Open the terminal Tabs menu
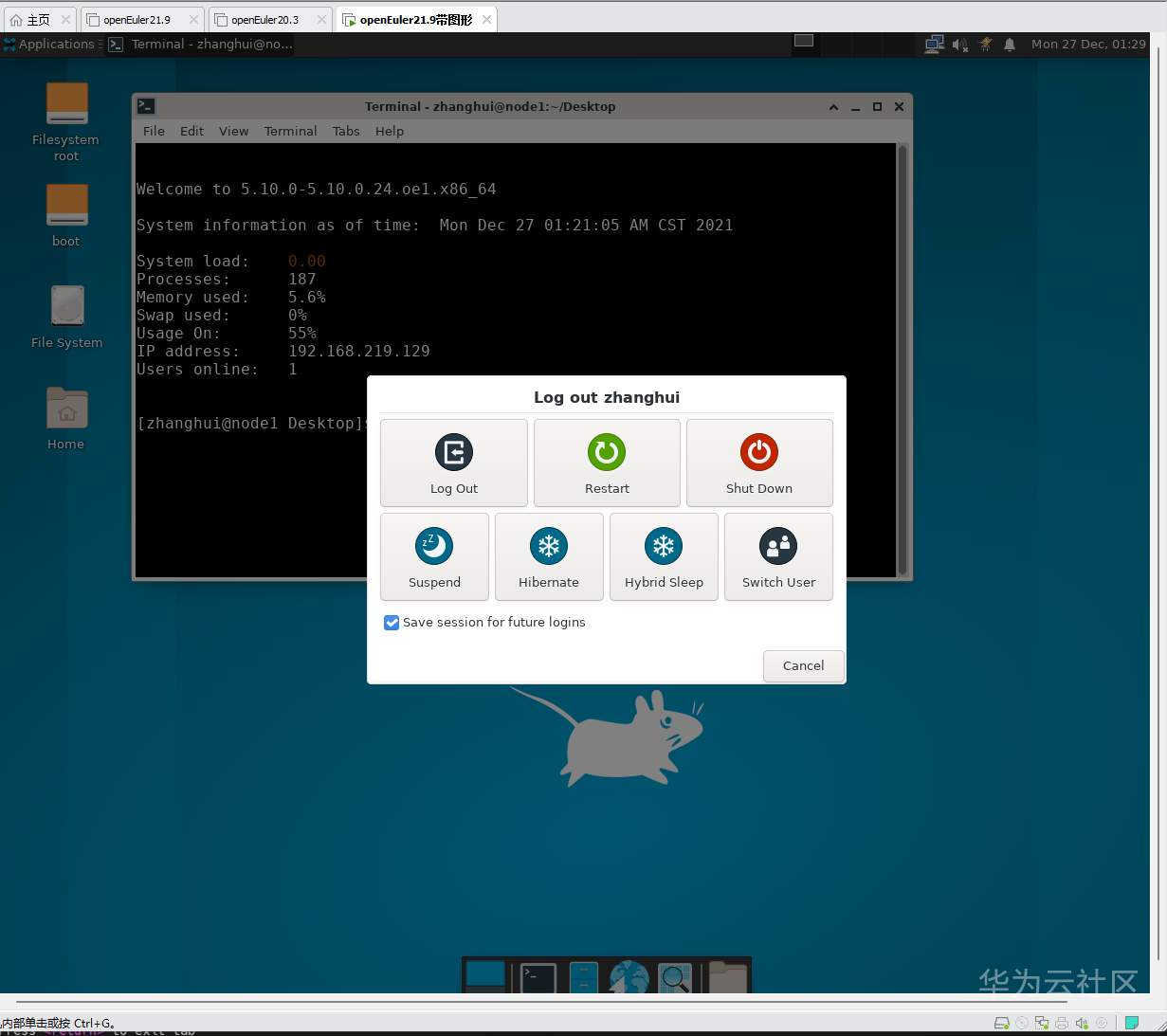The width and height of the screenshot is (1167, 1036). pyautogui.click(x=346, y=131)
